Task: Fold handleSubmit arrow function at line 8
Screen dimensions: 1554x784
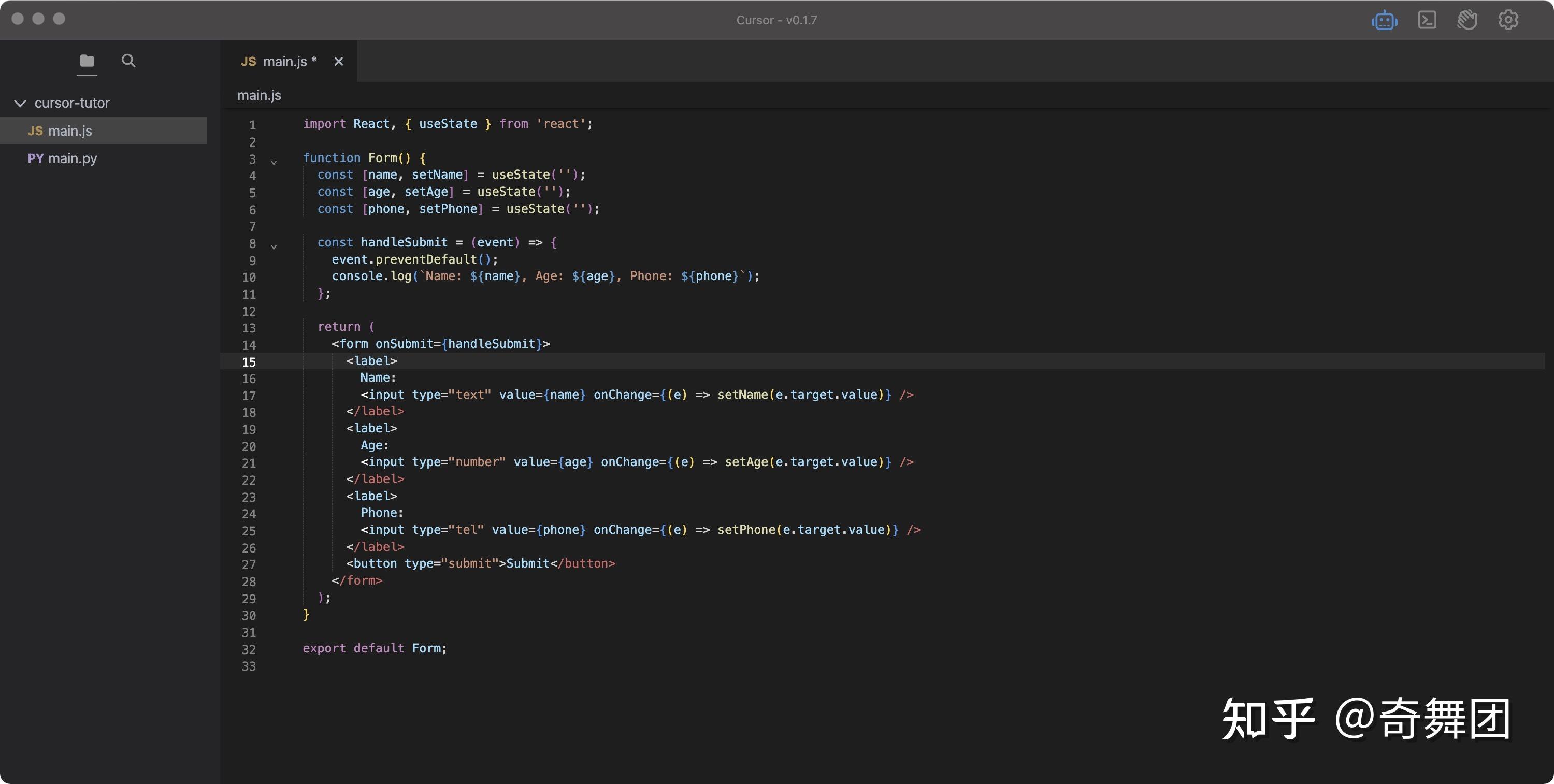Action: [x=274, y=246]
